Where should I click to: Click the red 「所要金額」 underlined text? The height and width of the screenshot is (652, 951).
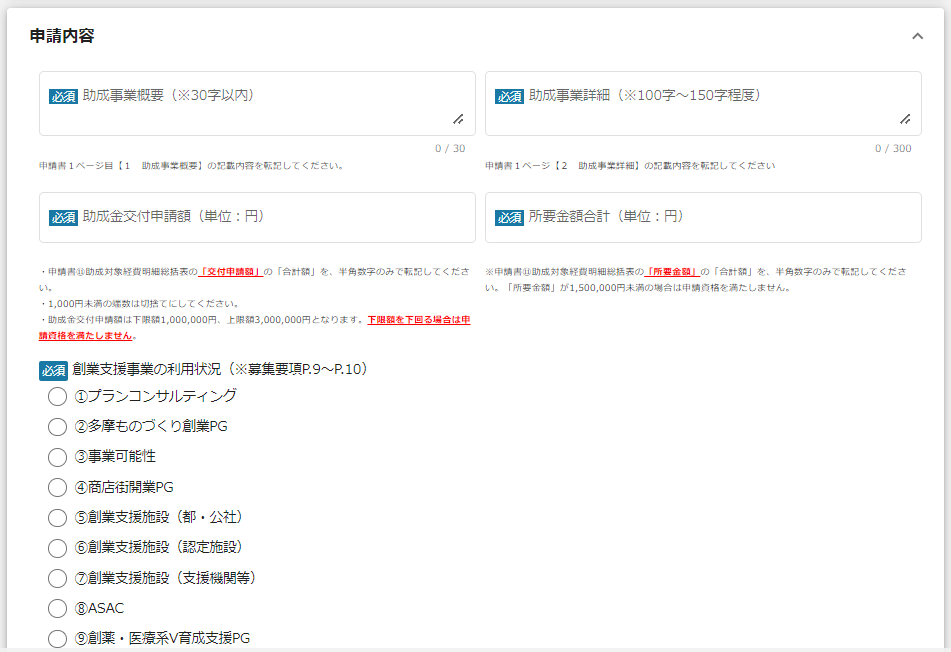672,271
